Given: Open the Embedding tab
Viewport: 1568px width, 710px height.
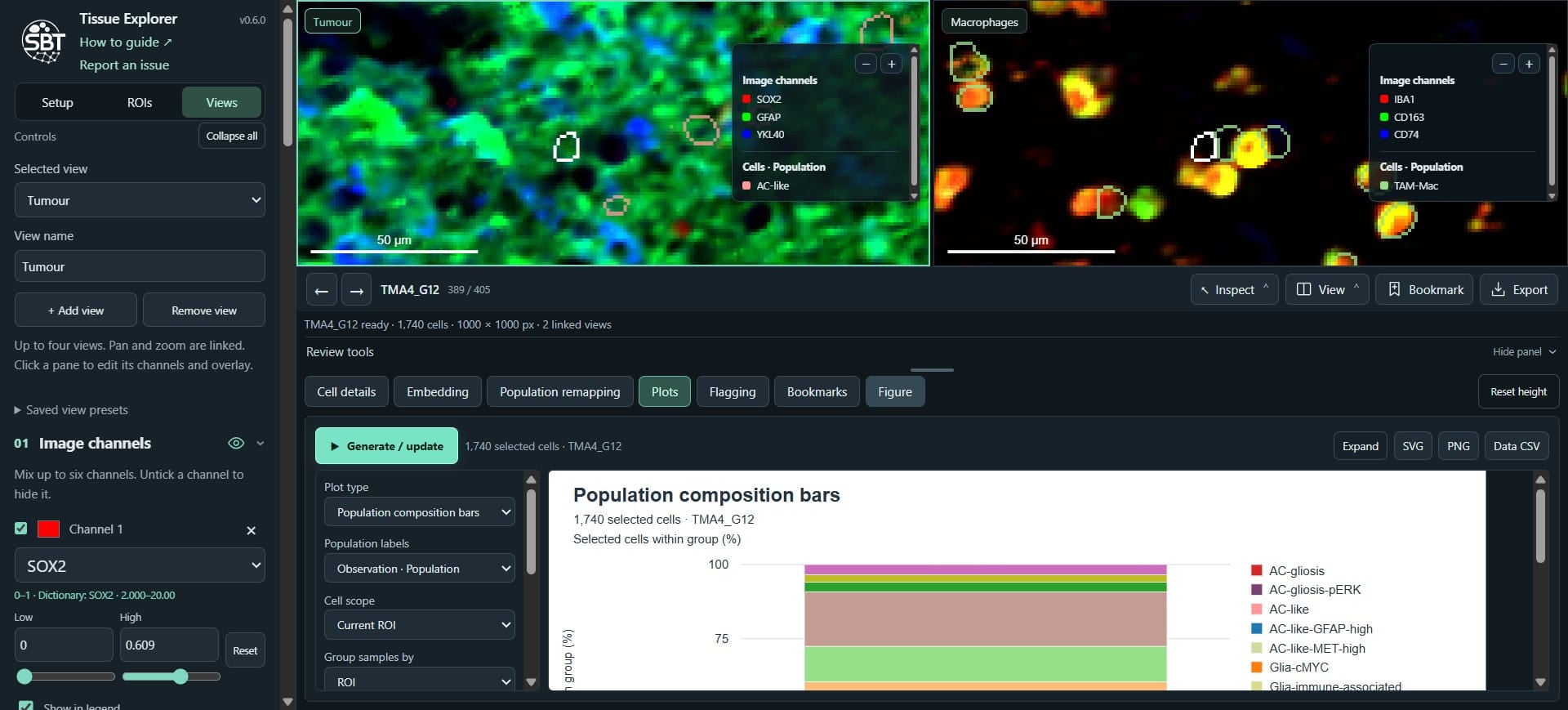Looking at the screenshot, I should pyautogui.click(x=438, y=392).
